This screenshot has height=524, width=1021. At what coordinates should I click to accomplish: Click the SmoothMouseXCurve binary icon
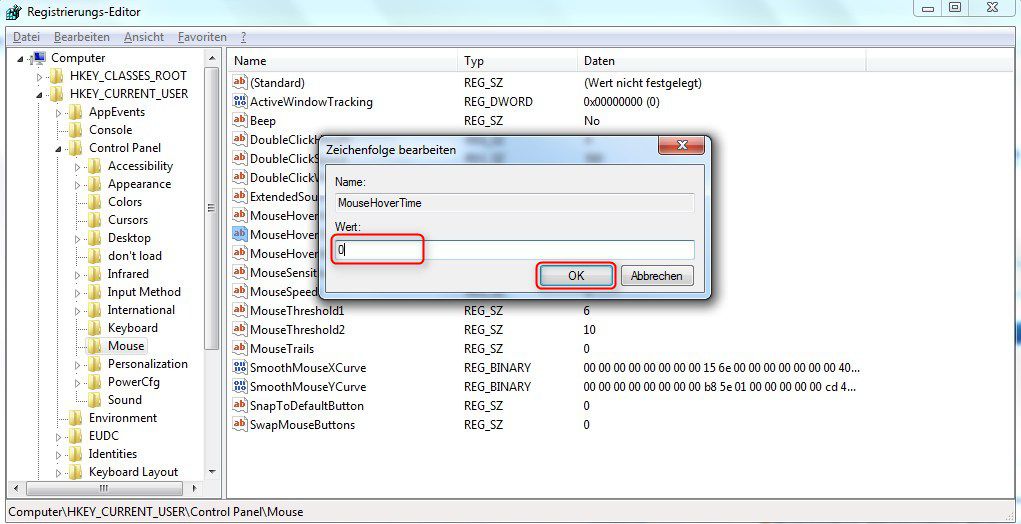240,368
